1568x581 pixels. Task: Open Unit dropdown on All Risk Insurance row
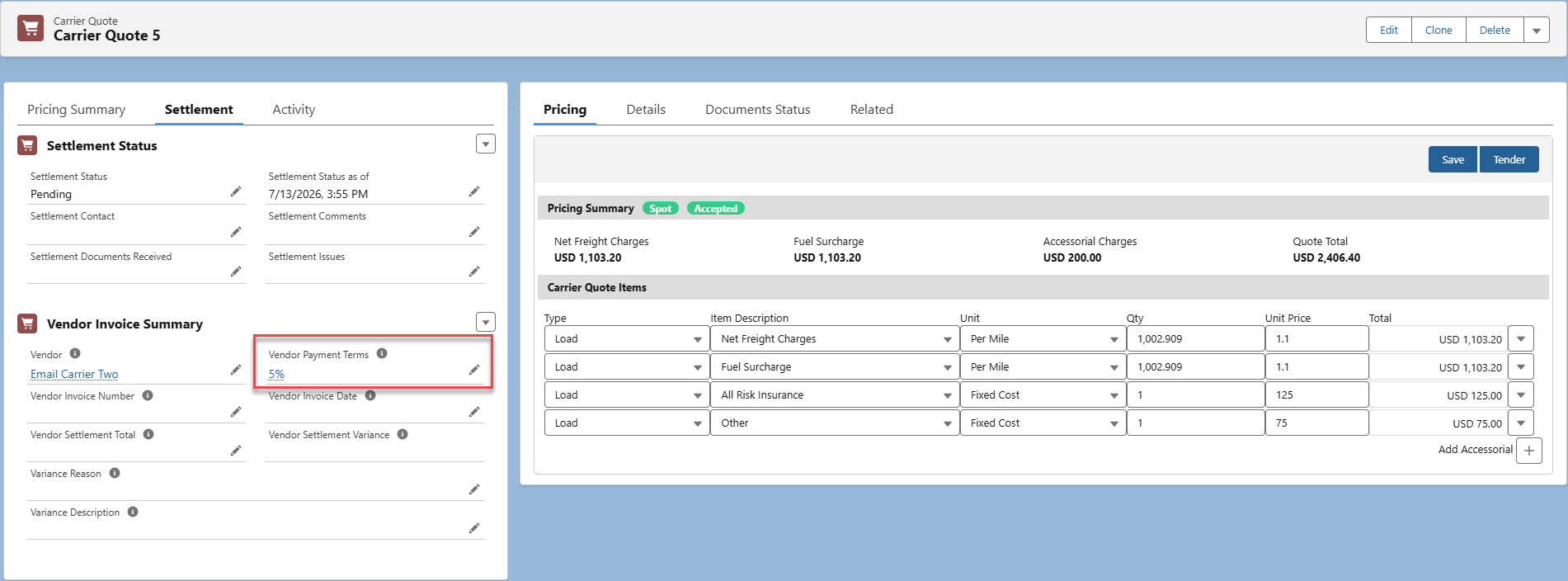(1043, 395)
